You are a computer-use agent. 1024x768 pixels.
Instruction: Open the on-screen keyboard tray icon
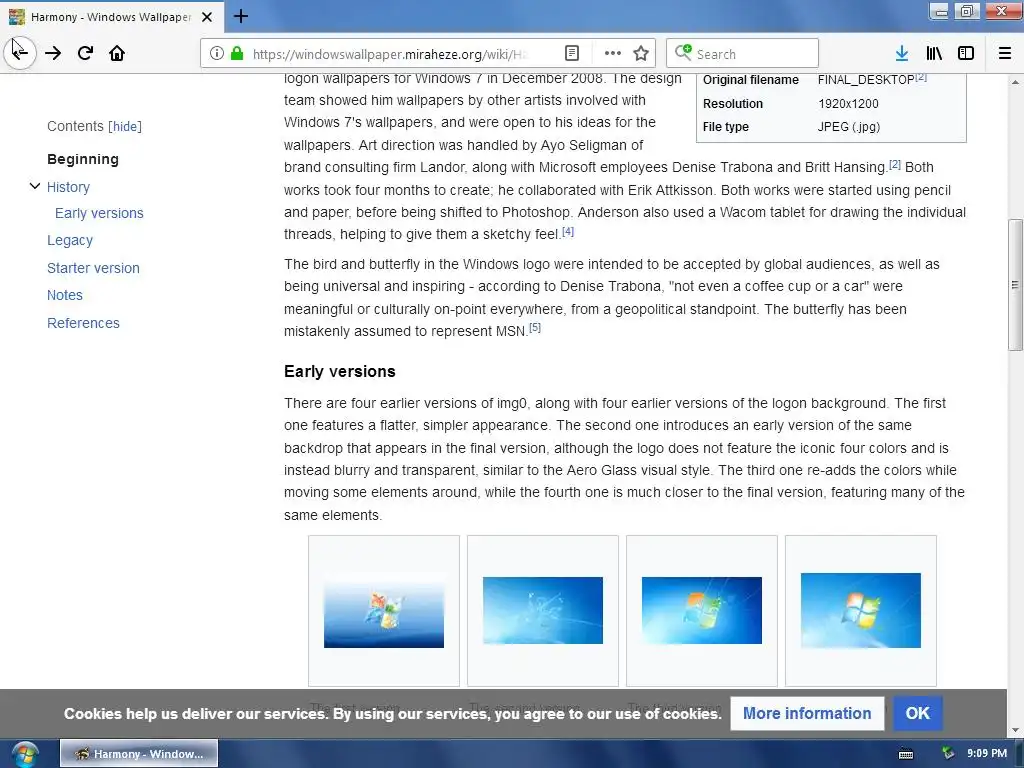(906, 754)
